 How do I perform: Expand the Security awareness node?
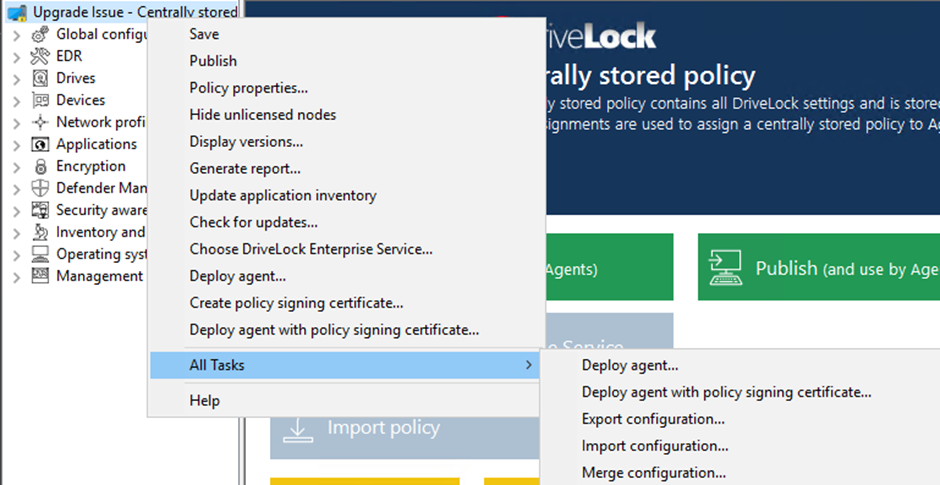17,211
